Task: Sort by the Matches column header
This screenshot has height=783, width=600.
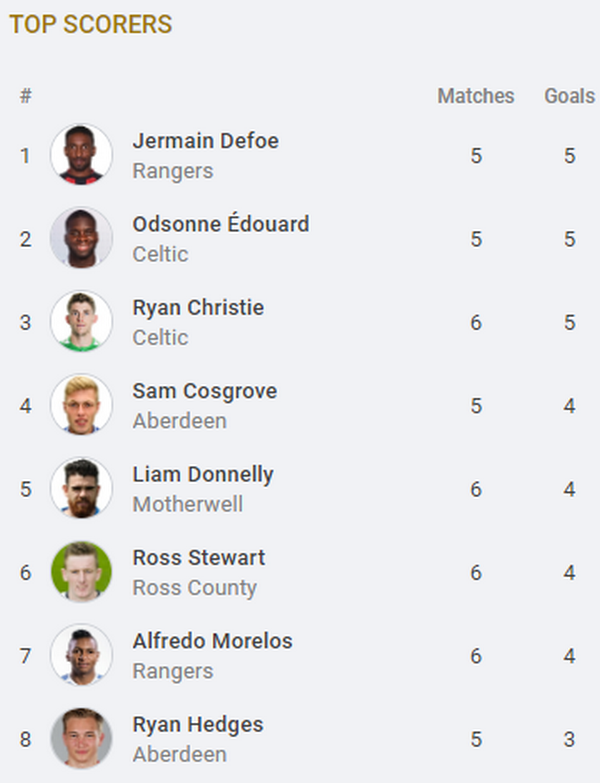Action: coord(475,96)
